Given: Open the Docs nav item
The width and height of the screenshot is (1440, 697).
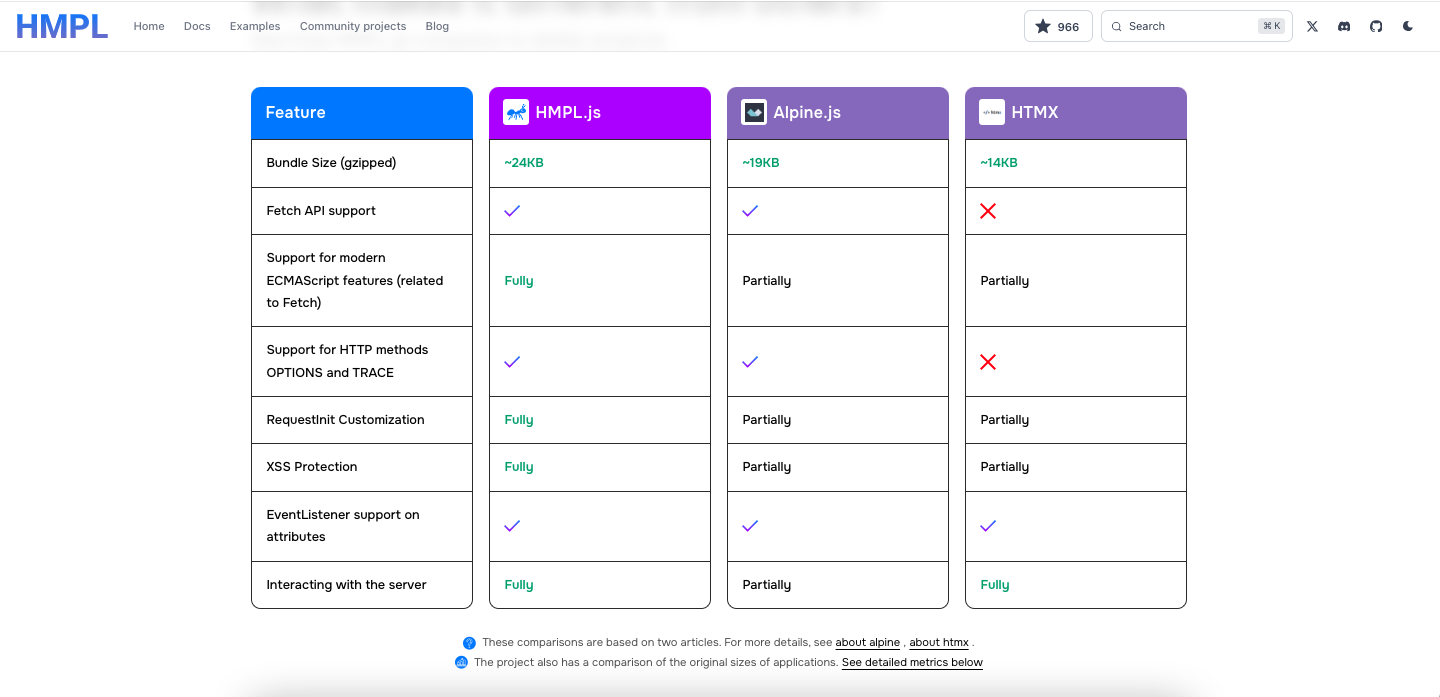Looking at the screenshot, I should (x=197, y=26).
